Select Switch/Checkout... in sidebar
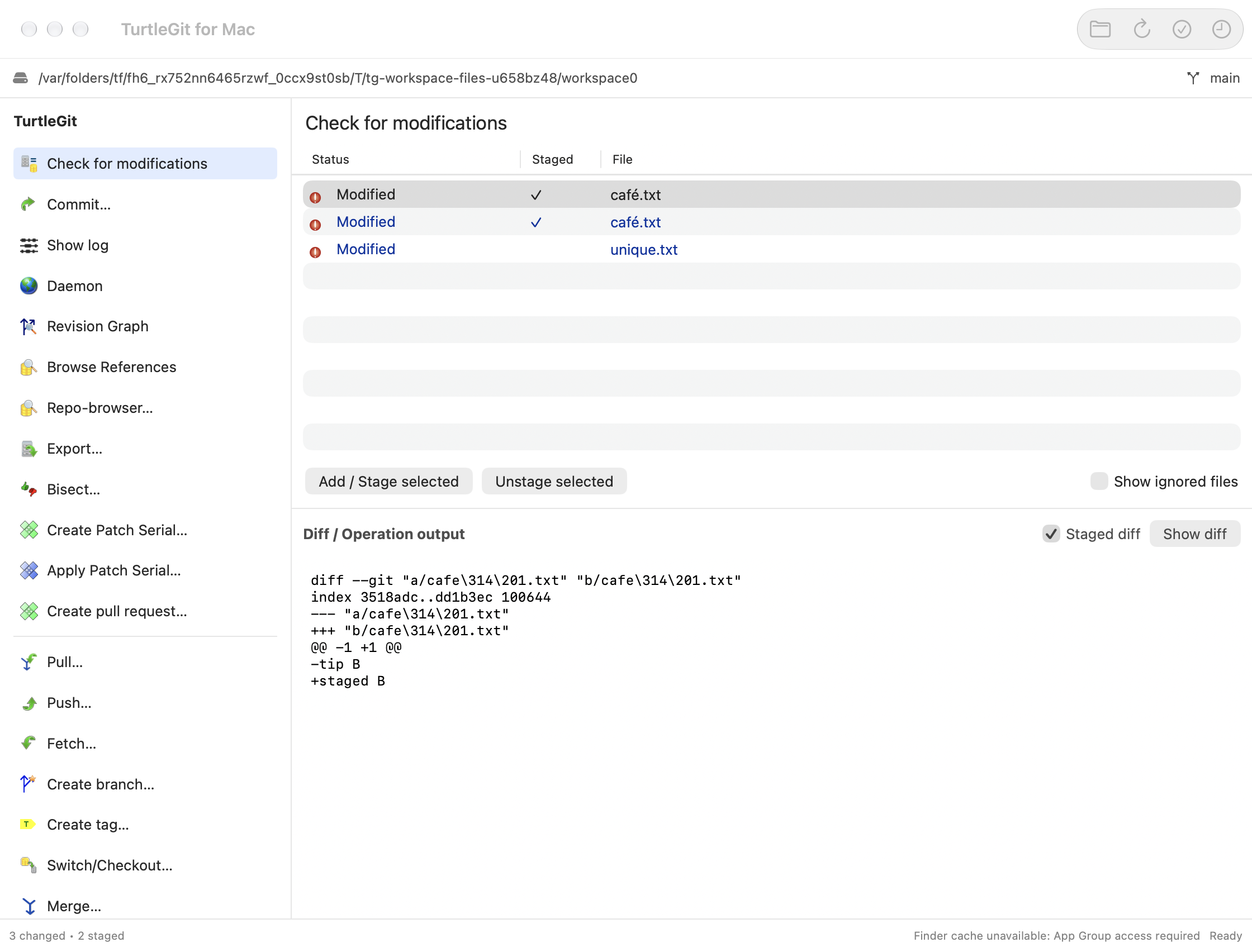This screenshot has width=1252, height=952. coord(145,865)
